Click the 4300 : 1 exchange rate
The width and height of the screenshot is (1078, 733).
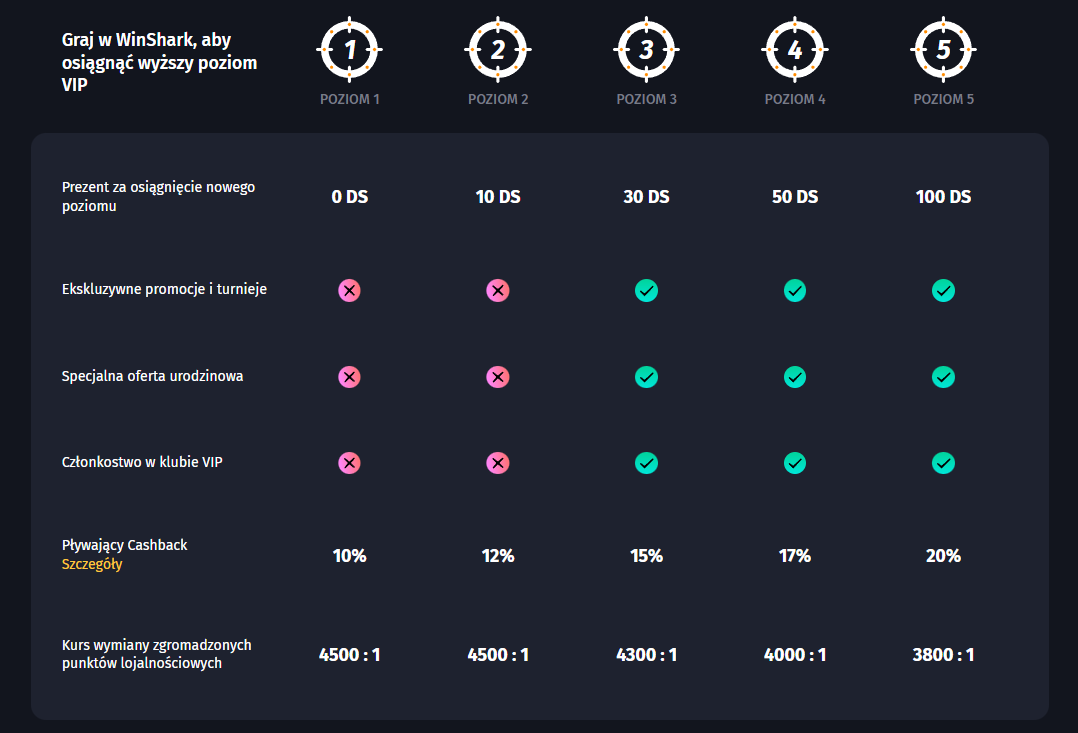(646, 655)
